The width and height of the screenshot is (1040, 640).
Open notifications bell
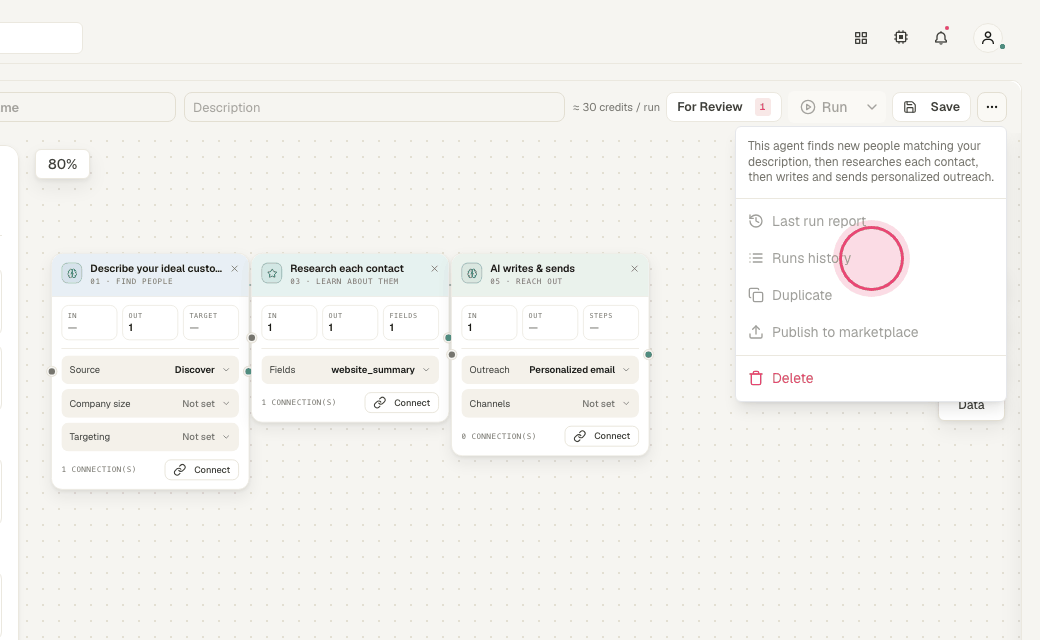(x=941, y=38)
